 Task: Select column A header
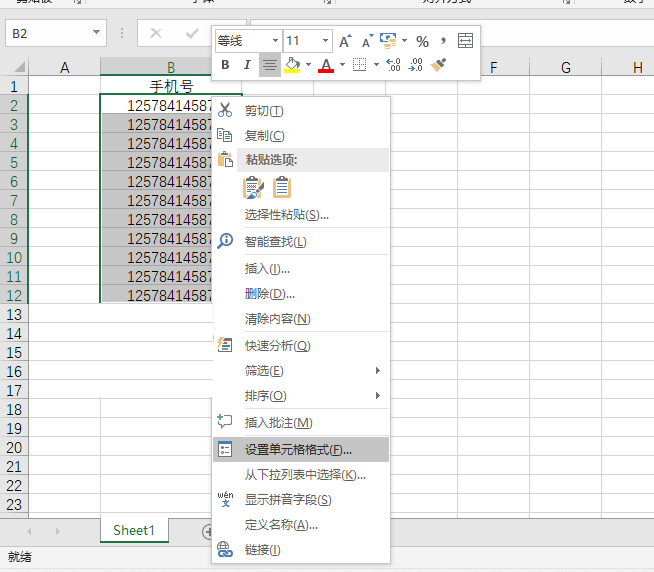tap(64, 67)
